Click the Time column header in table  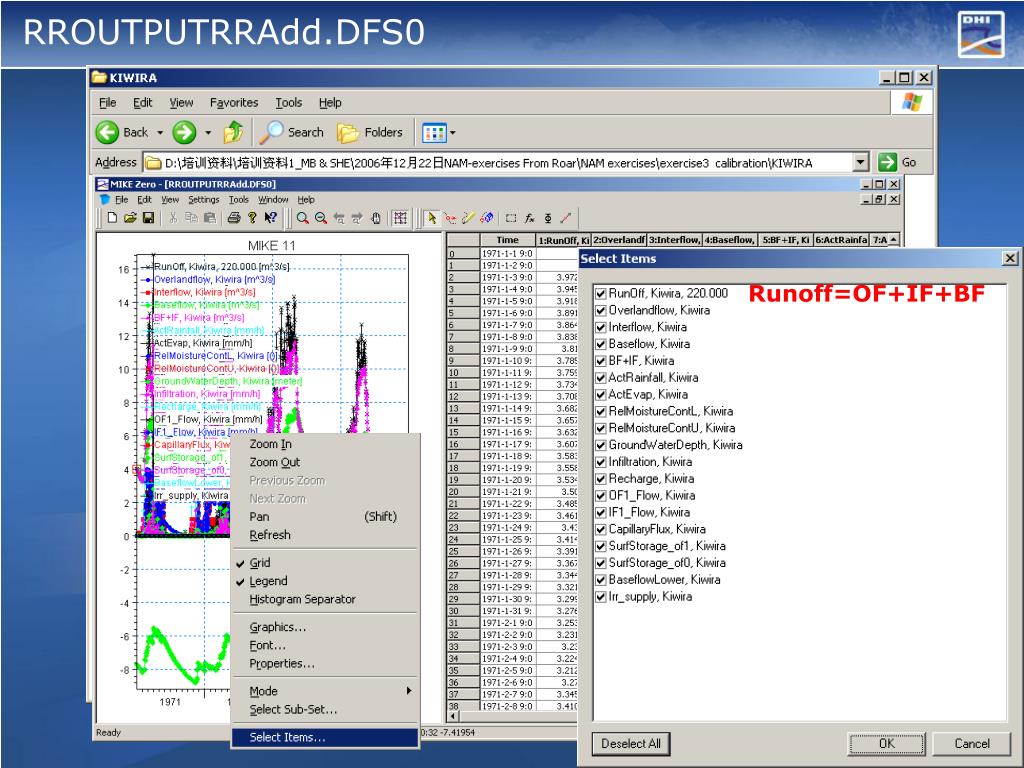tap(507, 240)
